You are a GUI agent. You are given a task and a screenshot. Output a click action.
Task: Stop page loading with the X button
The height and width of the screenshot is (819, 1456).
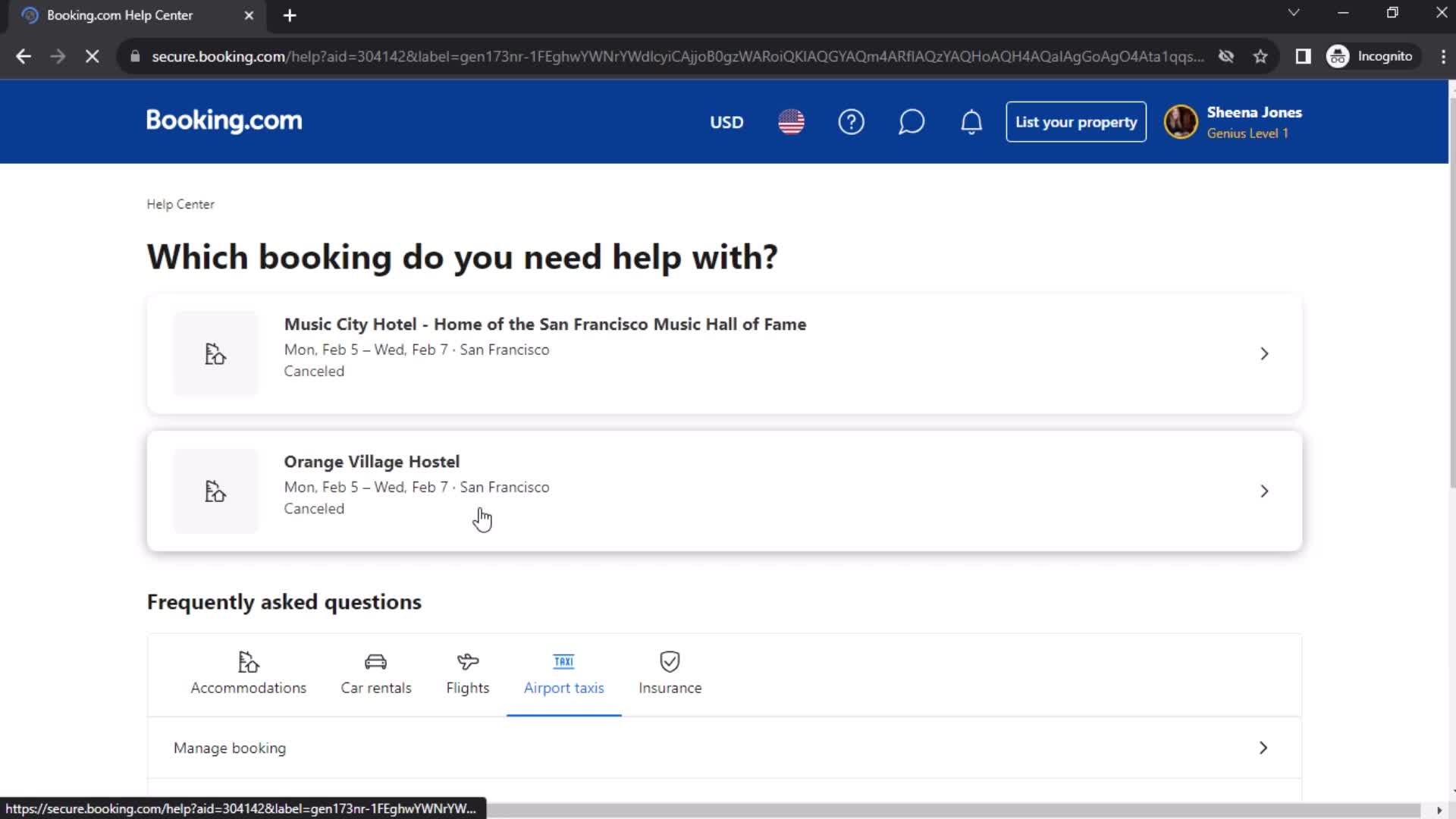tap(92, 56)
